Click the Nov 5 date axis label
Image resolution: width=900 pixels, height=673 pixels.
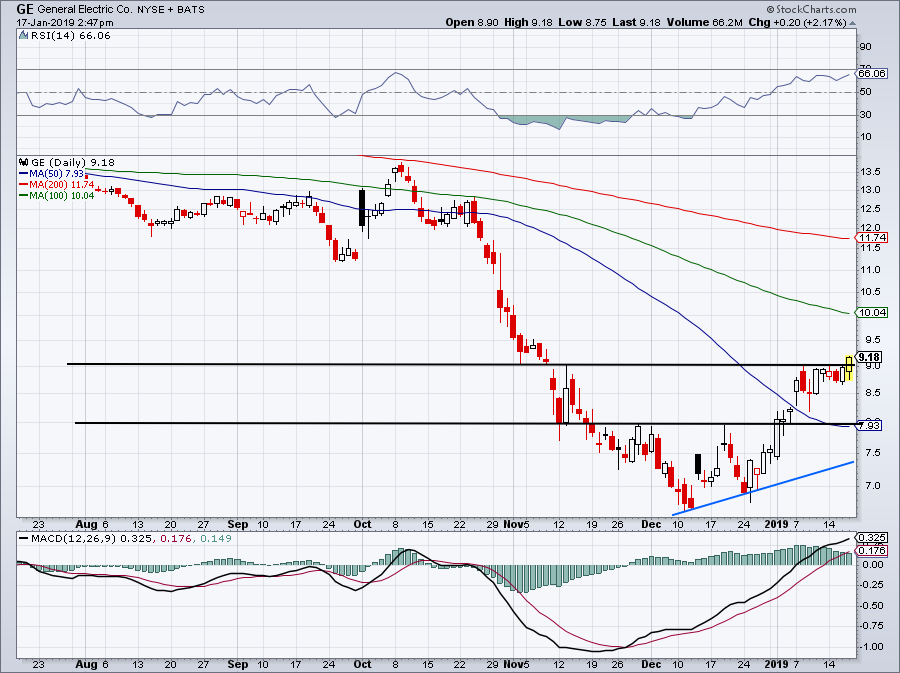coord(516,523)
